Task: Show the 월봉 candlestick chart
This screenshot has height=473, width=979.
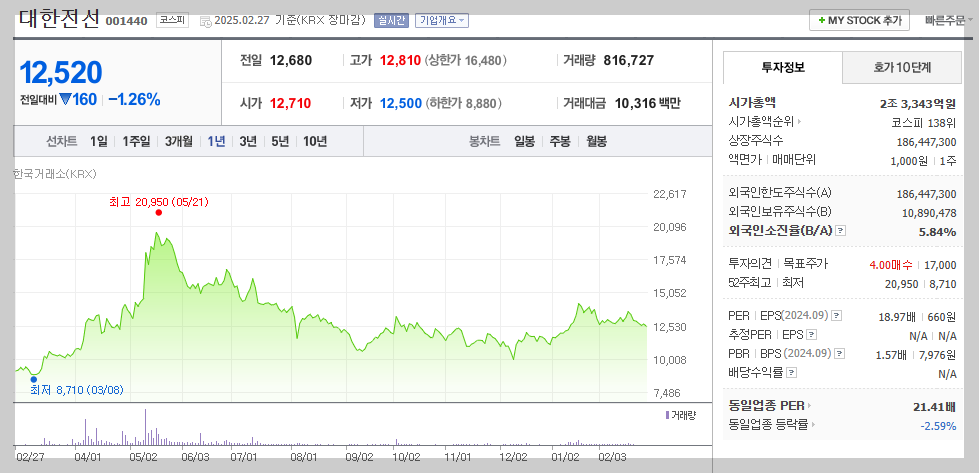Action: point(596,141)
